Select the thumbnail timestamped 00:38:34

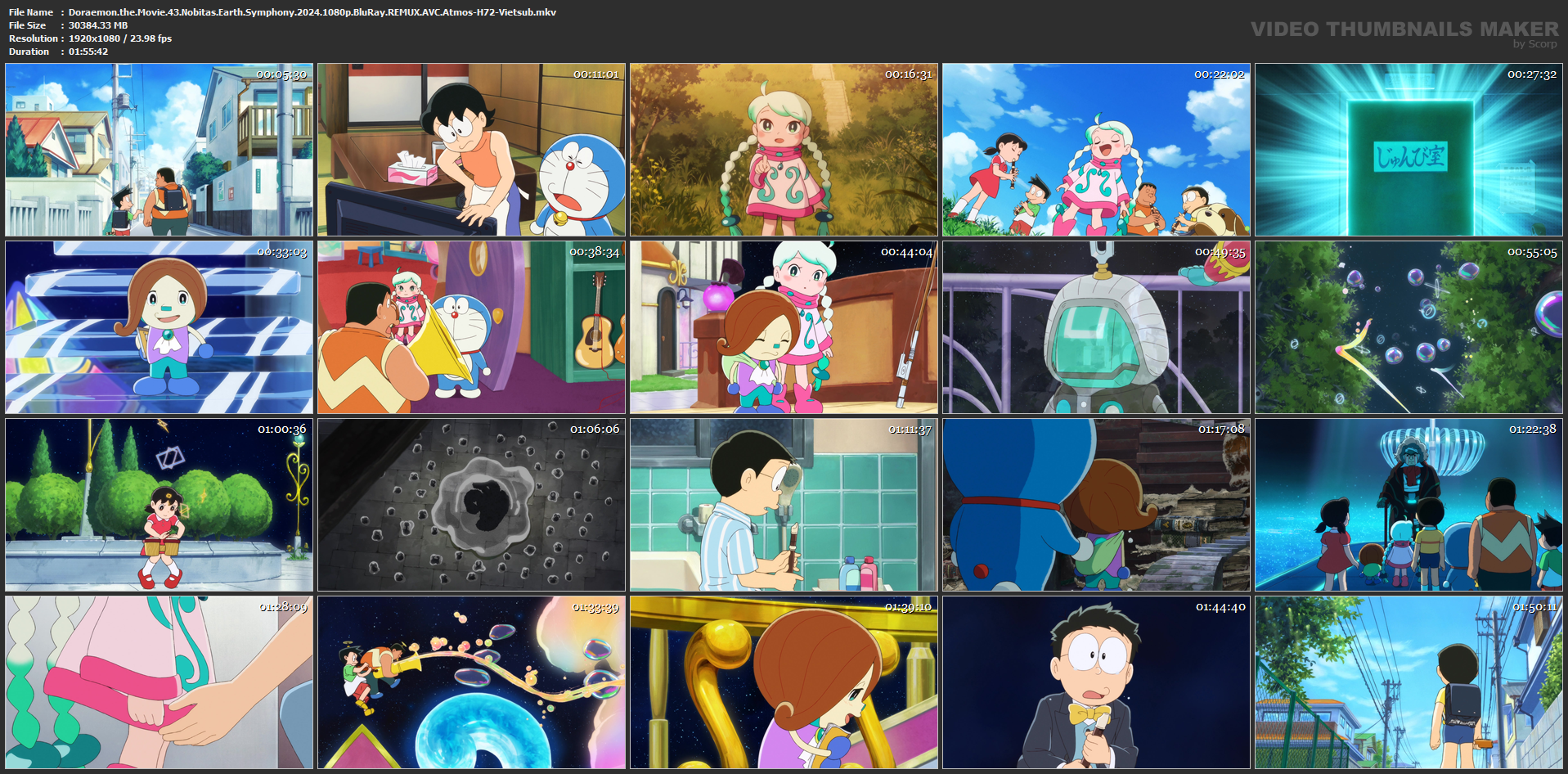pos(472,327)
